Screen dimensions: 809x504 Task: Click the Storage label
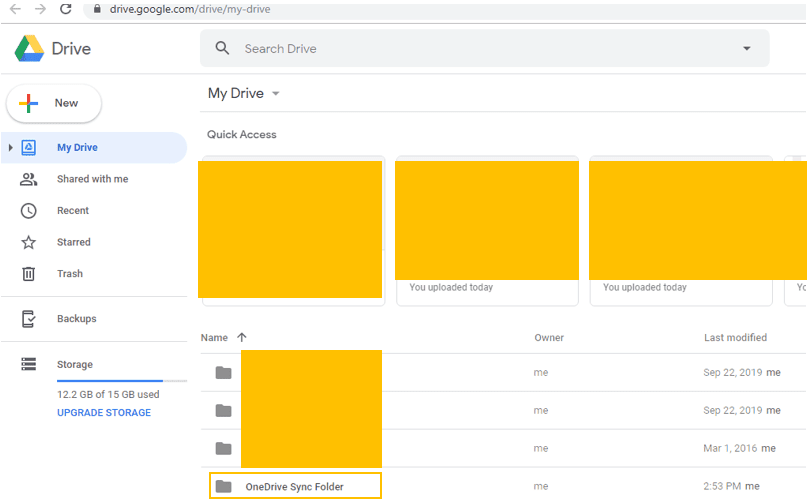point(75,365)
